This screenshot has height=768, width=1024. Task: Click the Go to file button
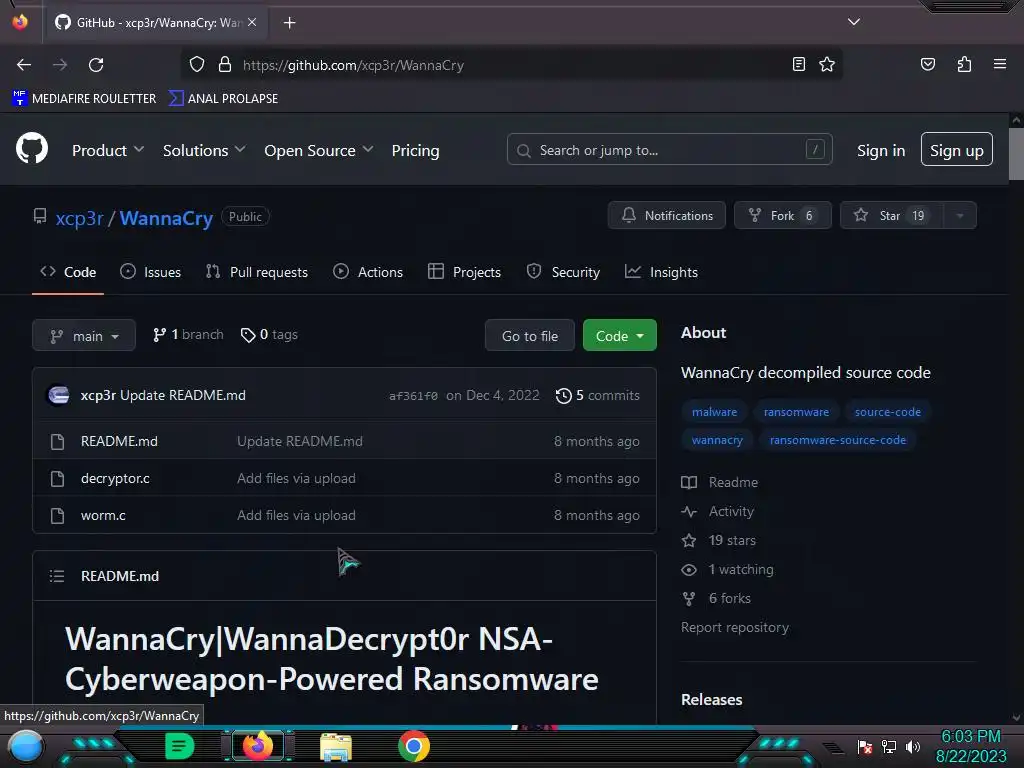coord(530,336)
